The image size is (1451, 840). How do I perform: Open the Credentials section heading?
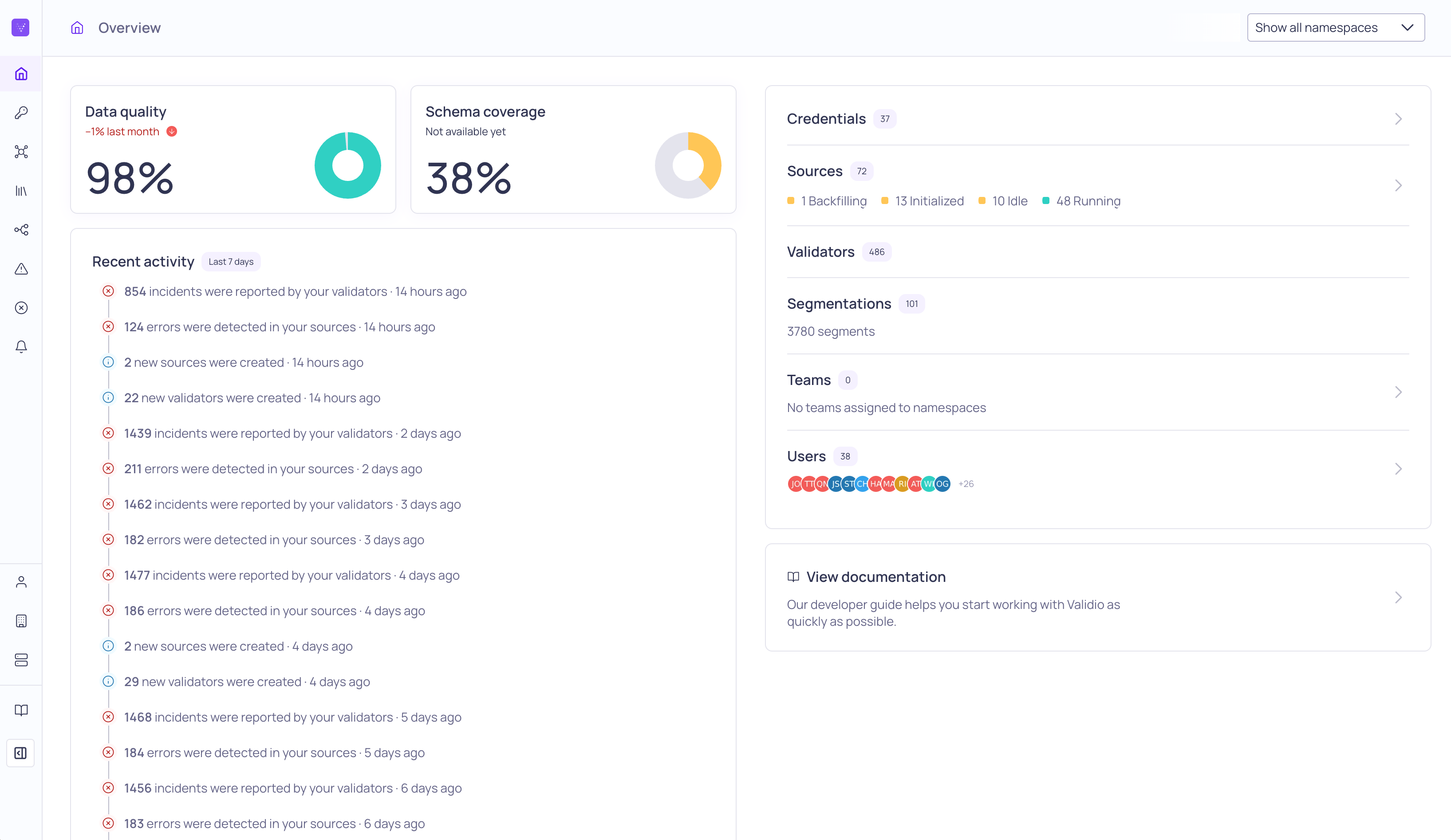826,119
